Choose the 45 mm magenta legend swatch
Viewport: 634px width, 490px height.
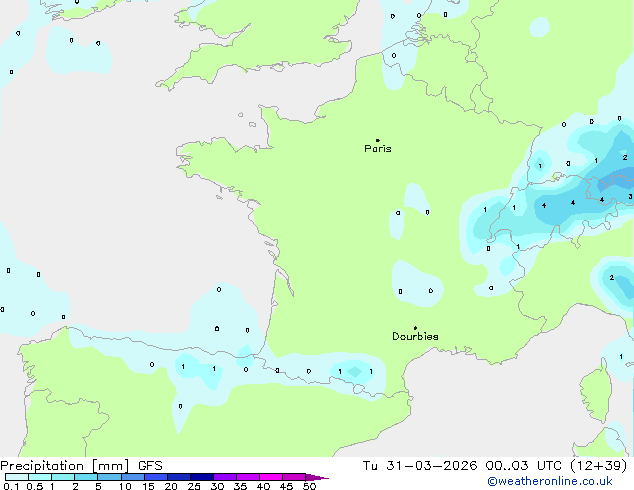(x=294, y=477)
